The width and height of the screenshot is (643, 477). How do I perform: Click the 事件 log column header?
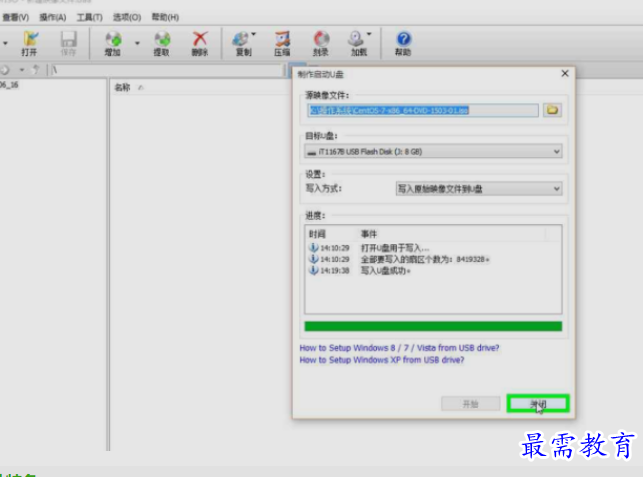(369, 234)
